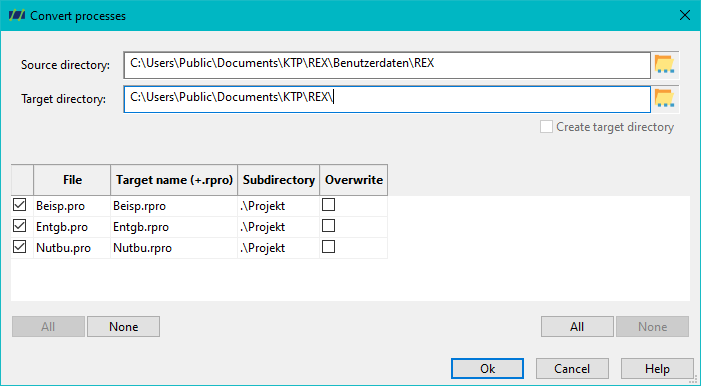Click the File column header

click(72, 180)
